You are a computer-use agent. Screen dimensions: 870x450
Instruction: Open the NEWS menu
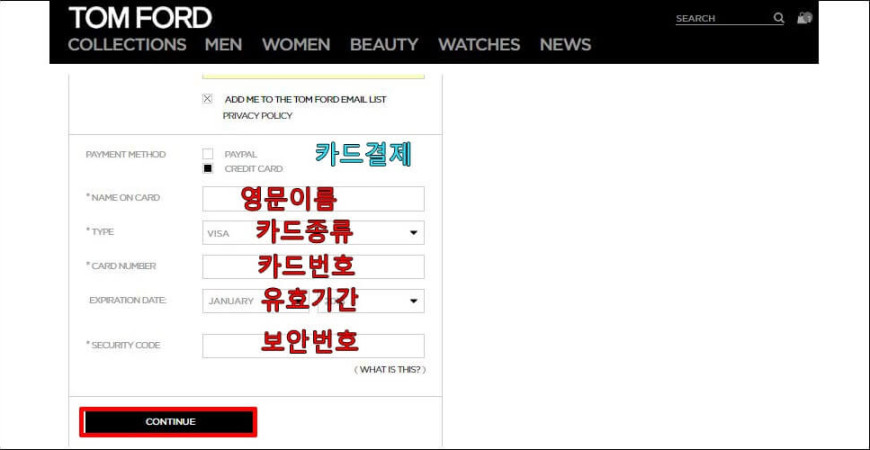pos(565,44)
